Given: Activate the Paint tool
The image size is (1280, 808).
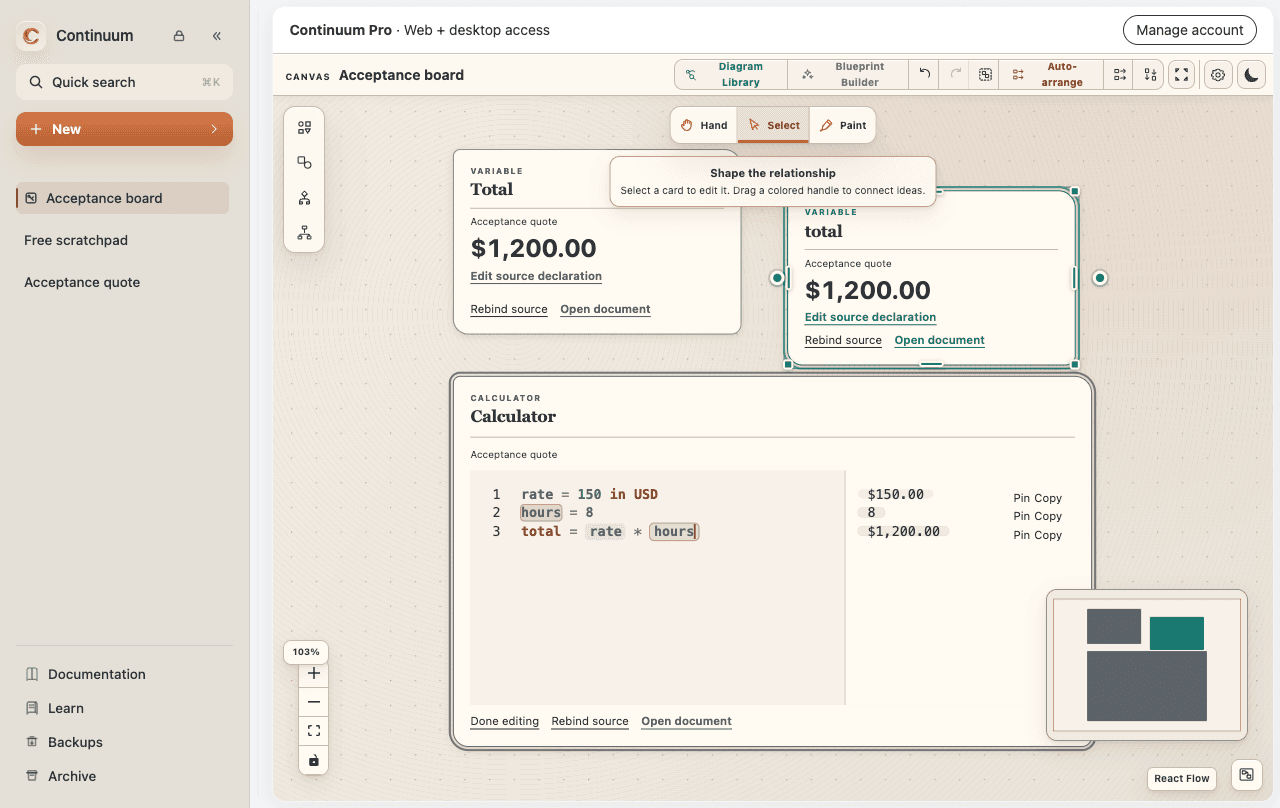Looking at the screenshot, I should 842,125.
